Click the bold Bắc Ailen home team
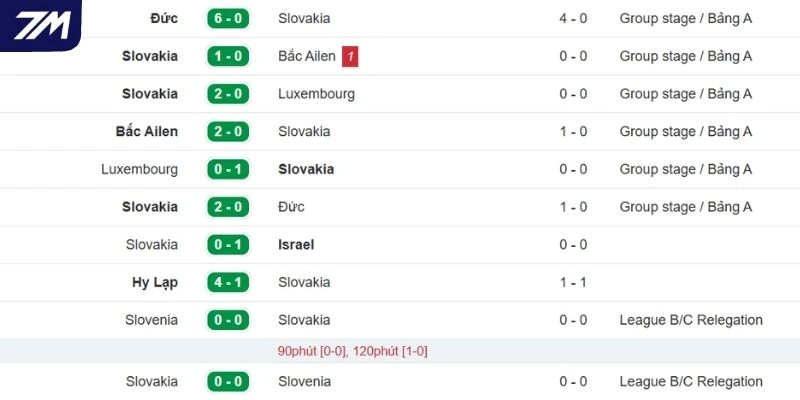This screenshot has height=400, width=800. 147,131
